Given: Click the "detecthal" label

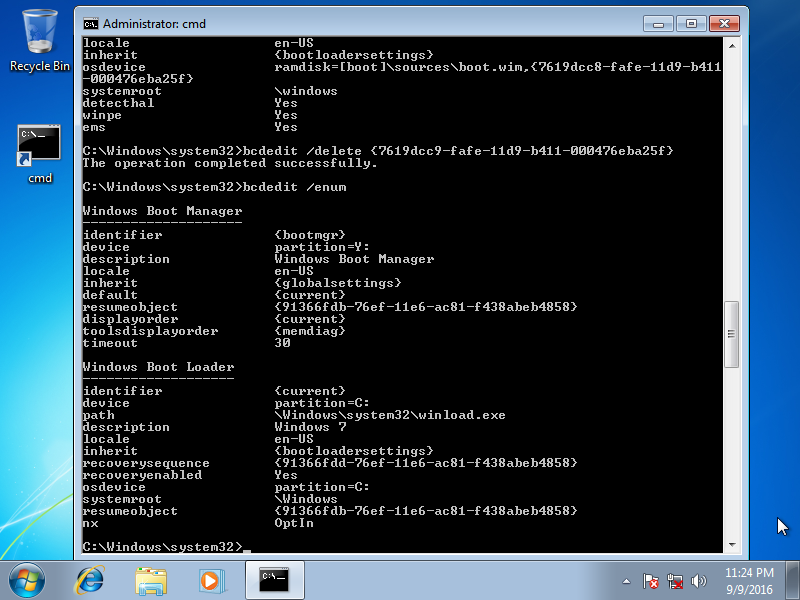Looking at the screenshot, I should coord(118,103).
